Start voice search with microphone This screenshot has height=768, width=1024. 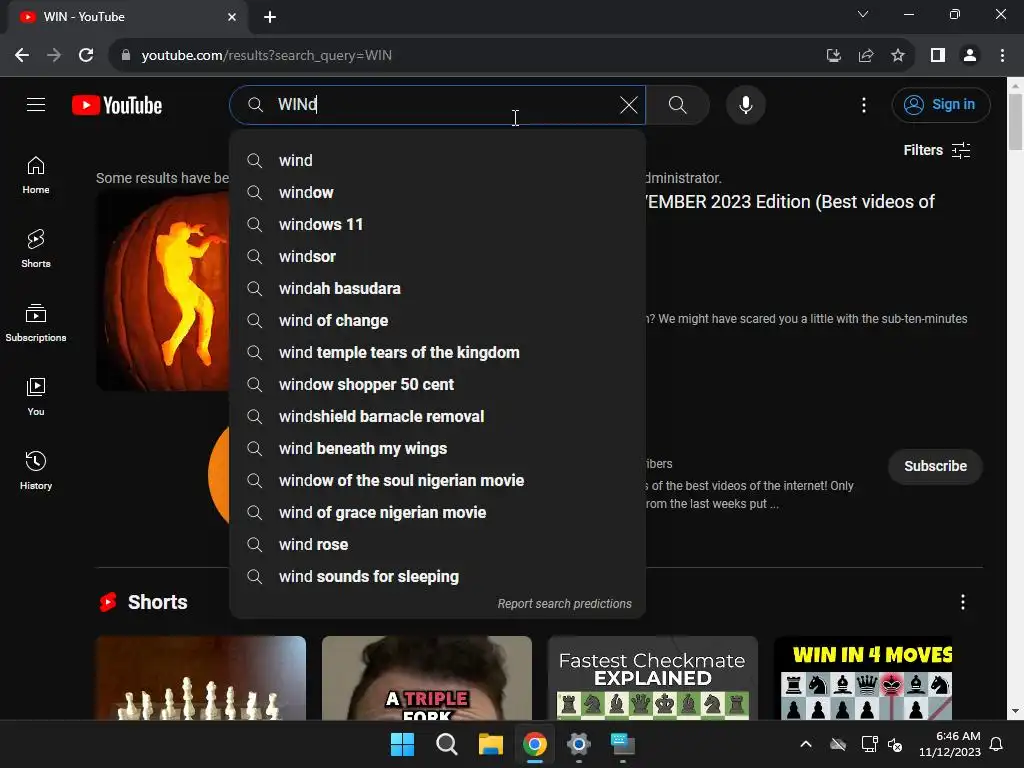(745, 104)
